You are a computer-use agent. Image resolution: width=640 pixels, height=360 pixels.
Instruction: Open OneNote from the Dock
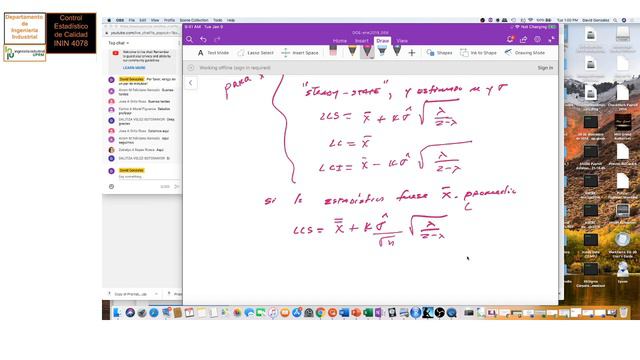click(x=379, y=313)
